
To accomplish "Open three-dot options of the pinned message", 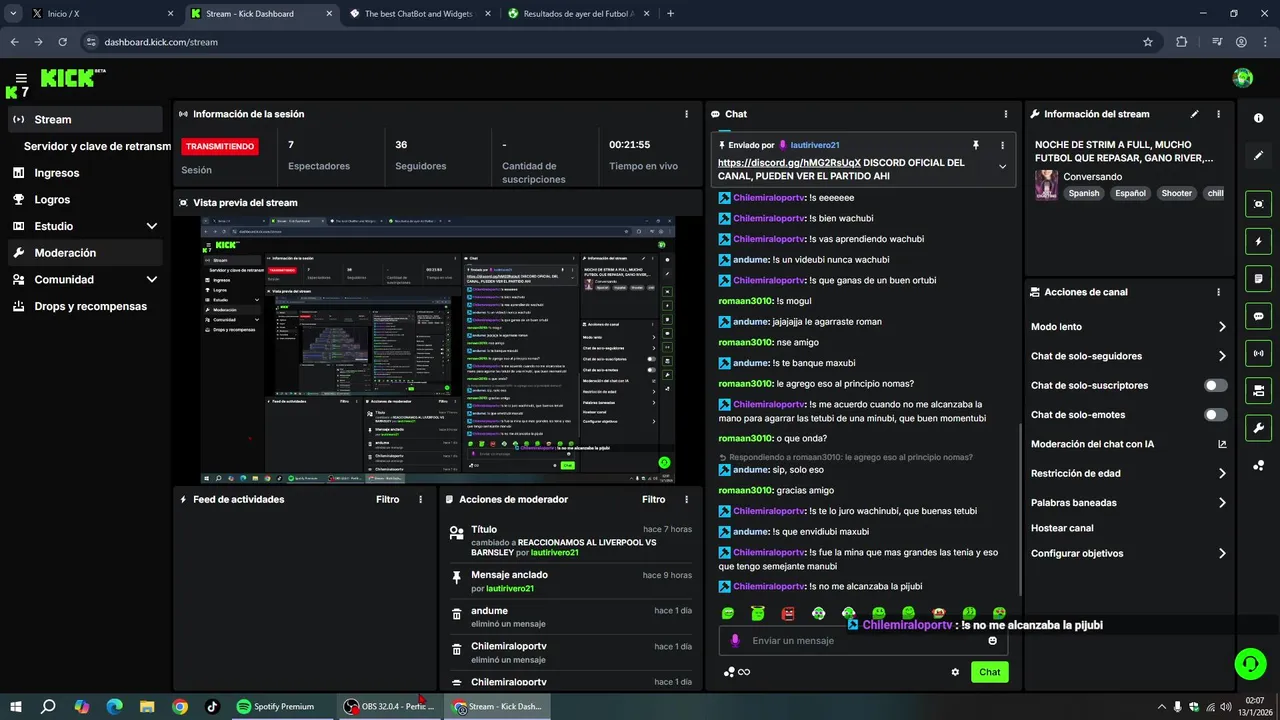I will (x=1002, y=145).
